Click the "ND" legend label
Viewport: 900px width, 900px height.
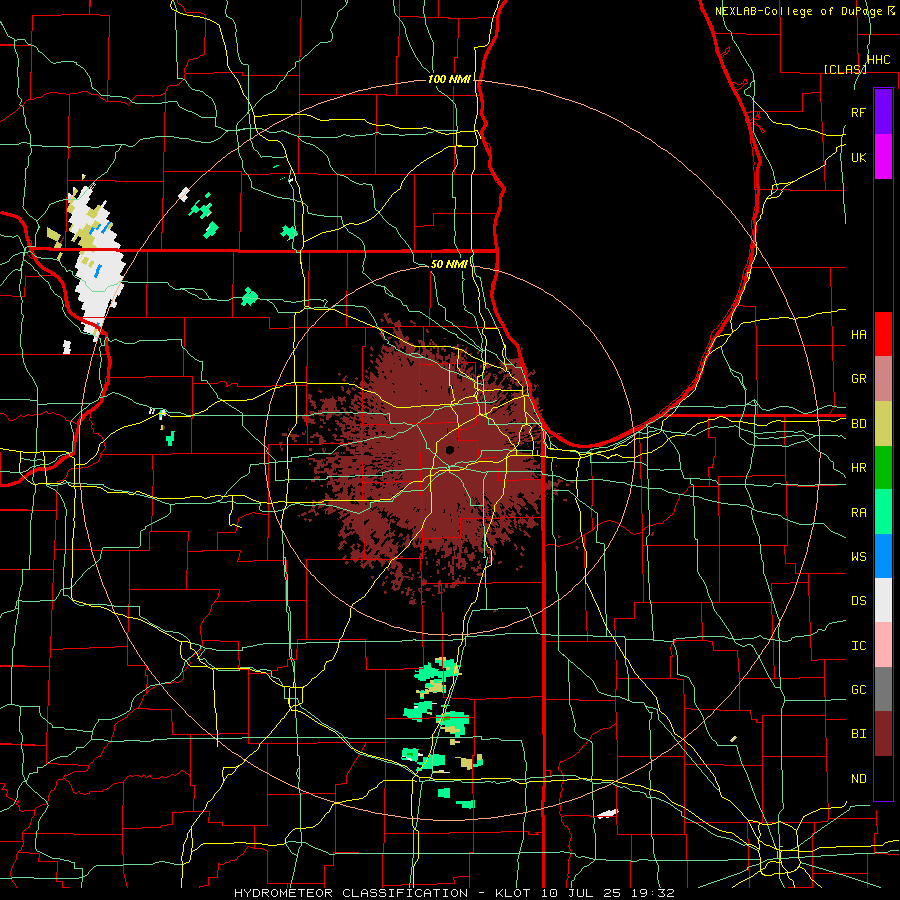[858, 779]
